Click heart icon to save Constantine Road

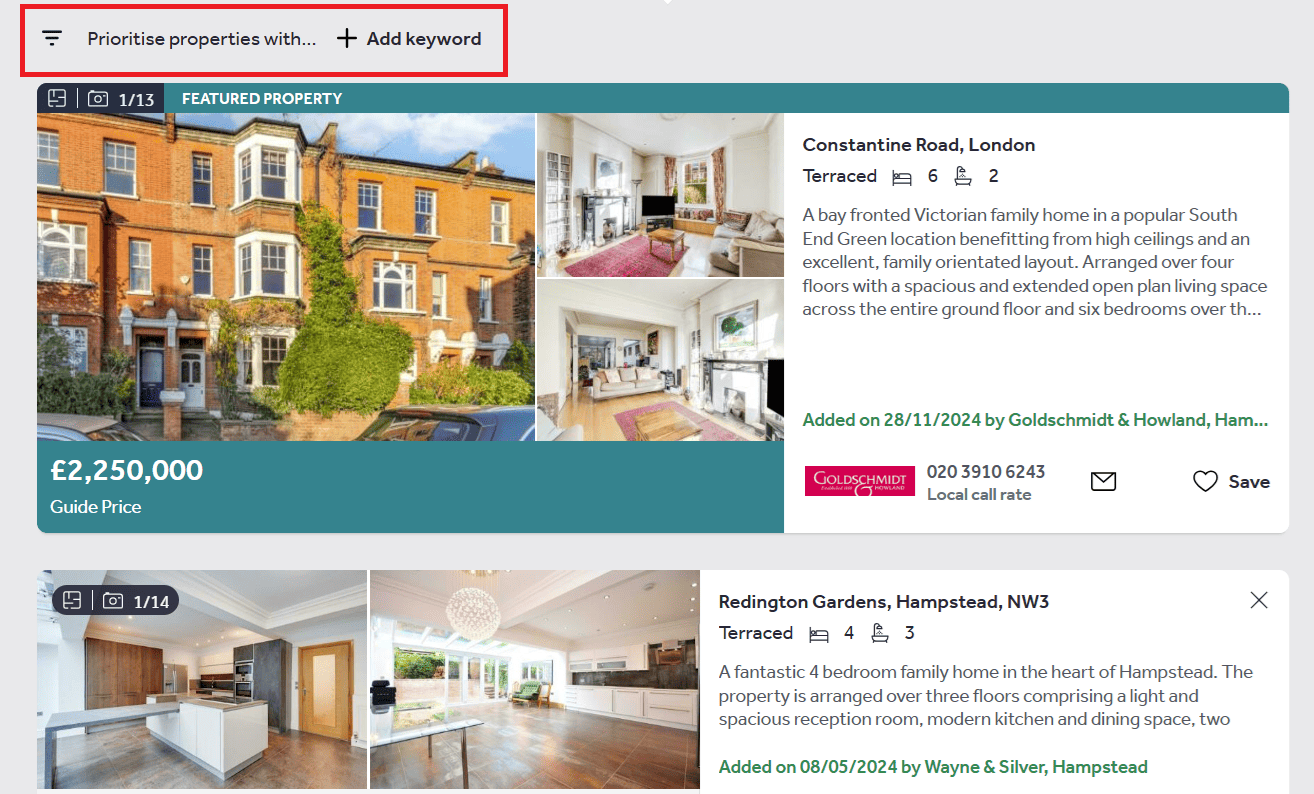[1205, 482]
